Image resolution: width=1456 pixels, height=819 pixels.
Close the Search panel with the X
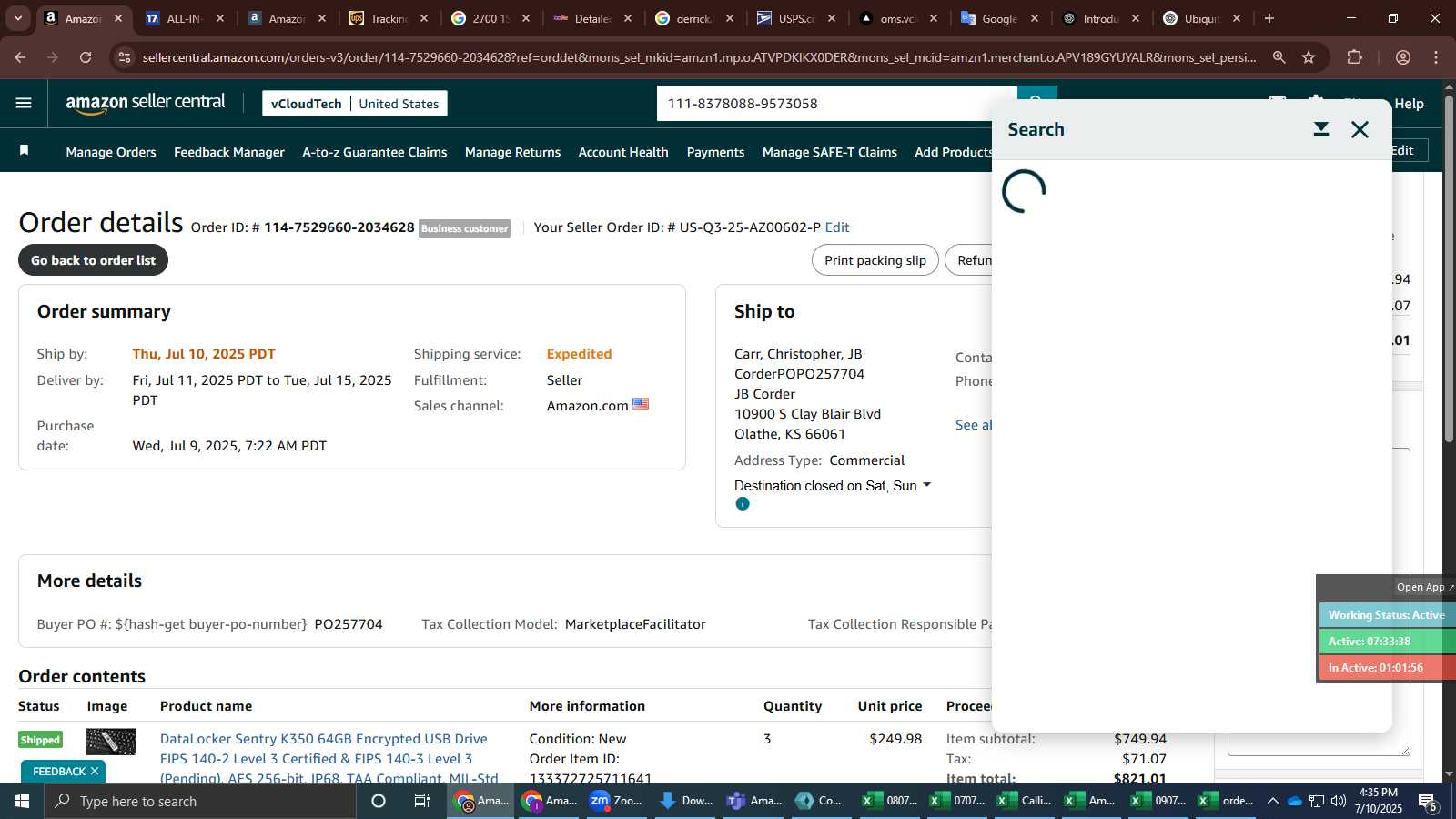point(1360,129)
